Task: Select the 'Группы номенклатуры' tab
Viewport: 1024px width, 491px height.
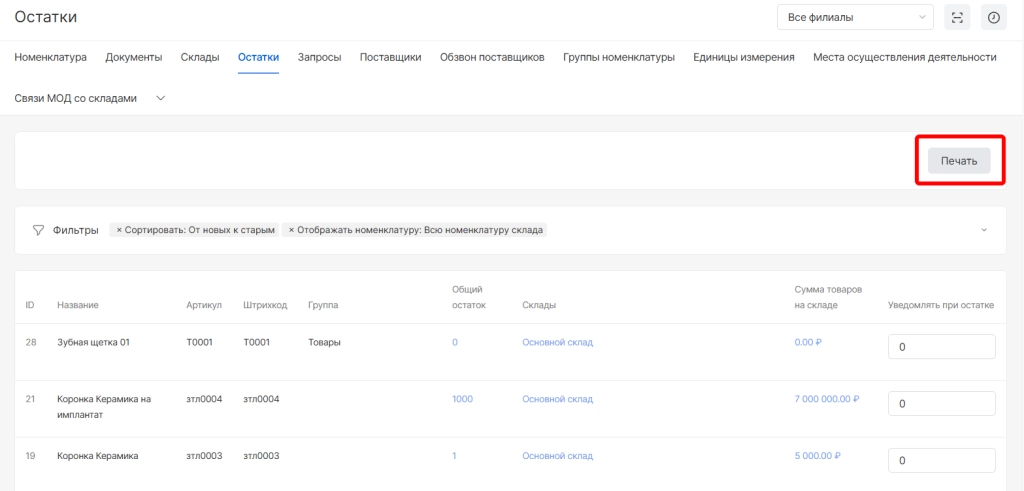Action: point(618,57)
